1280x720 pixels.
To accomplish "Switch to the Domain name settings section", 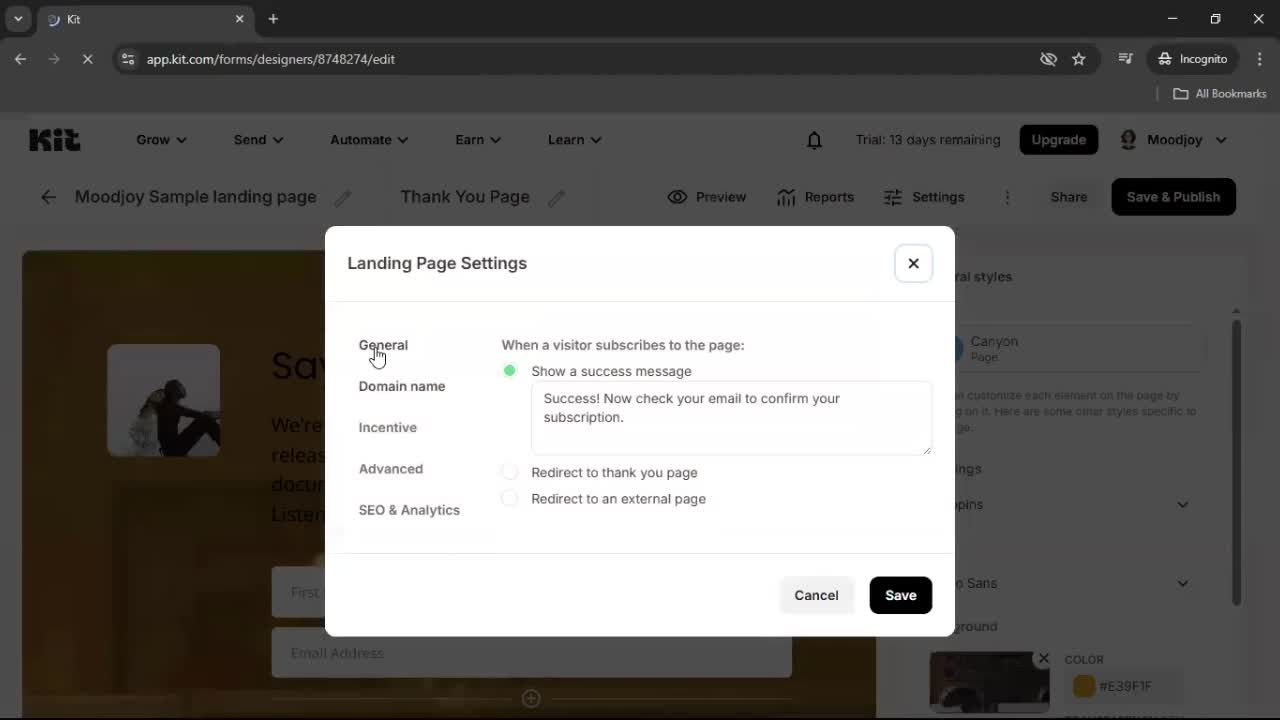I will pos(401,386).
